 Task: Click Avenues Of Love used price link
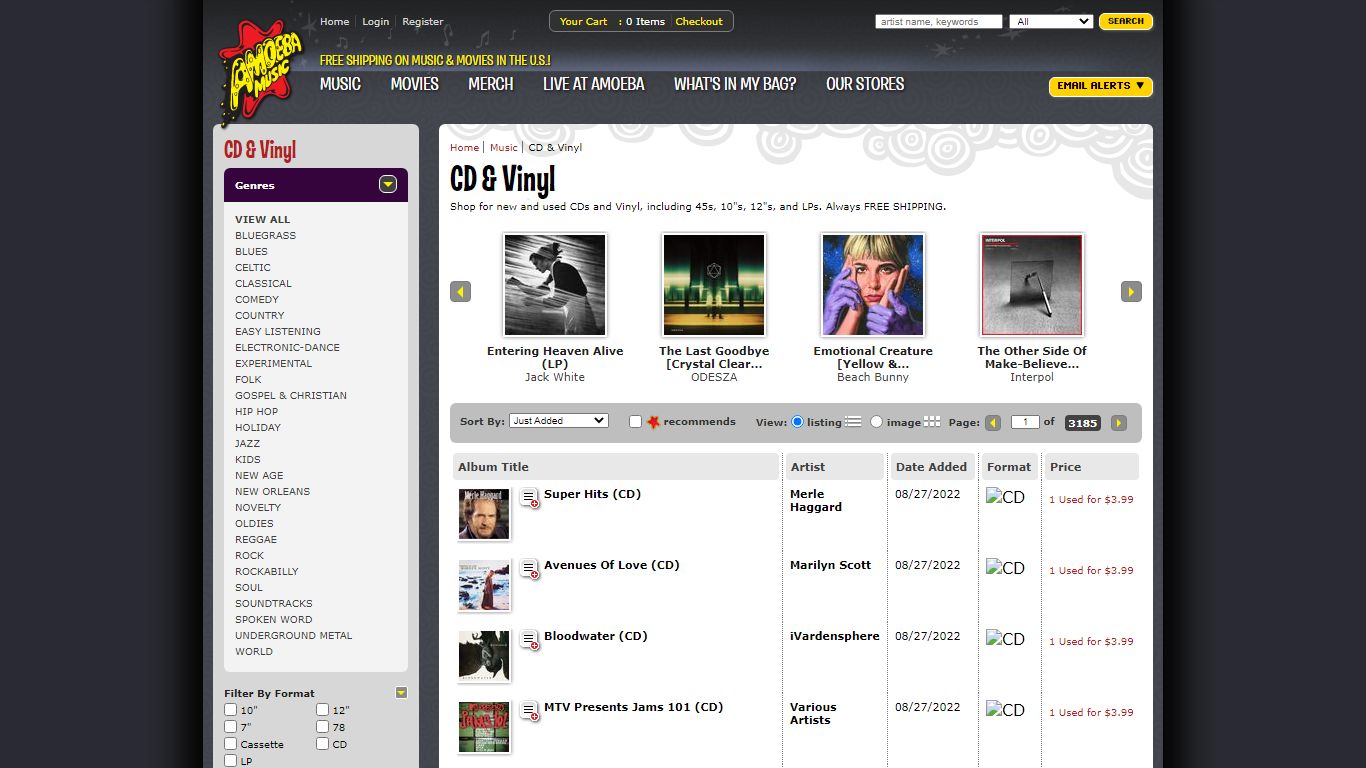[1091, 570]
